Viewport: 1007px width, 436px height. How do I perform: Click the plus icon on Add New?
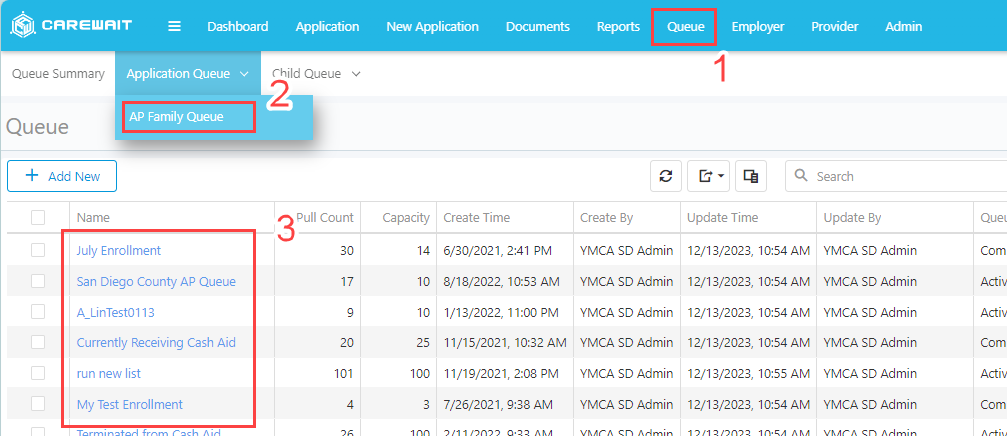click(x=32, y=176)
